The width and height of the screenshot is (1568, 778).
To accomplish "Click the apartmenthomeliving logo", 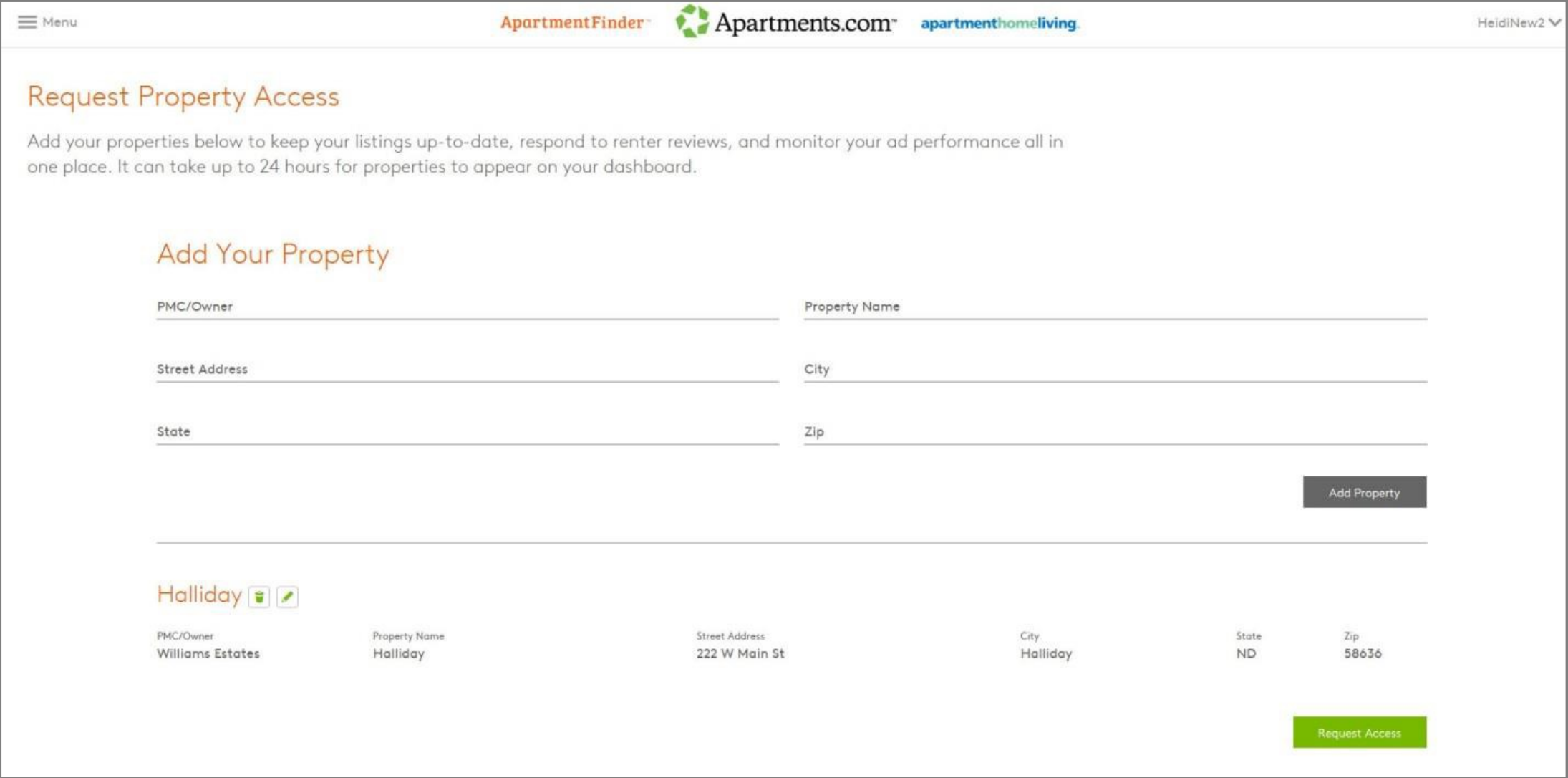I will coord(1001,23).
